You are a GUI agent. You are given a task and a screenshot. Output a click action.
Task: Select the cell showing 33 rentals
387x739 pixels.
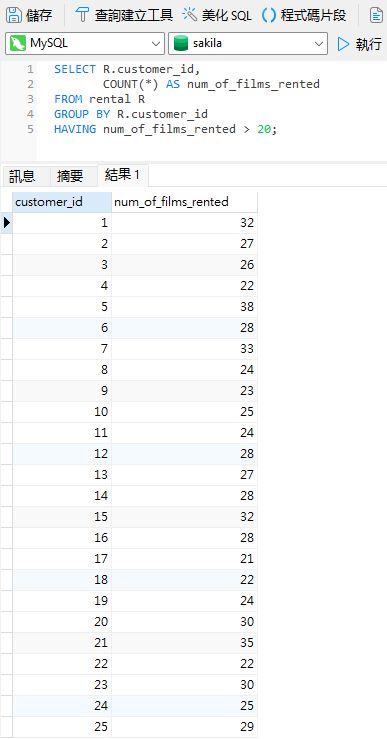pyautogui.click(x=184, y=349)
